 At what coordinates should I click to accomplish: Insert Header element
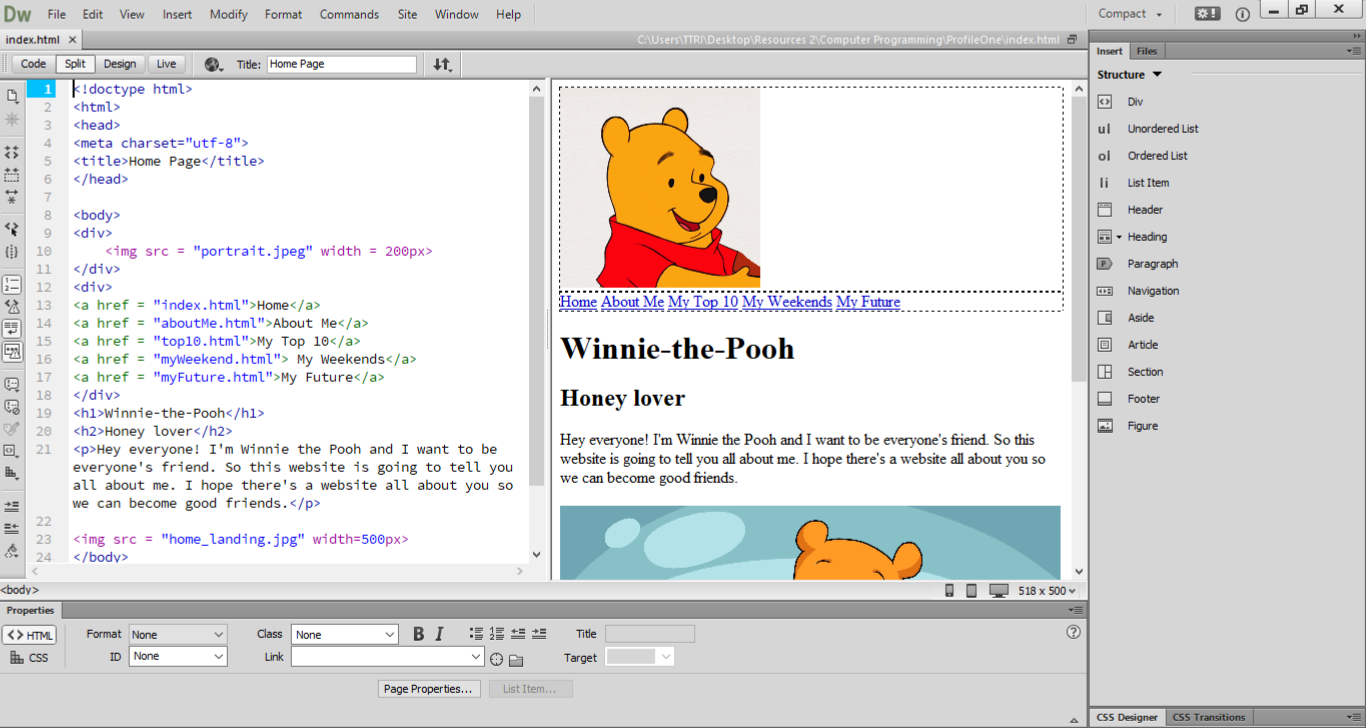tap(1145, 210)
